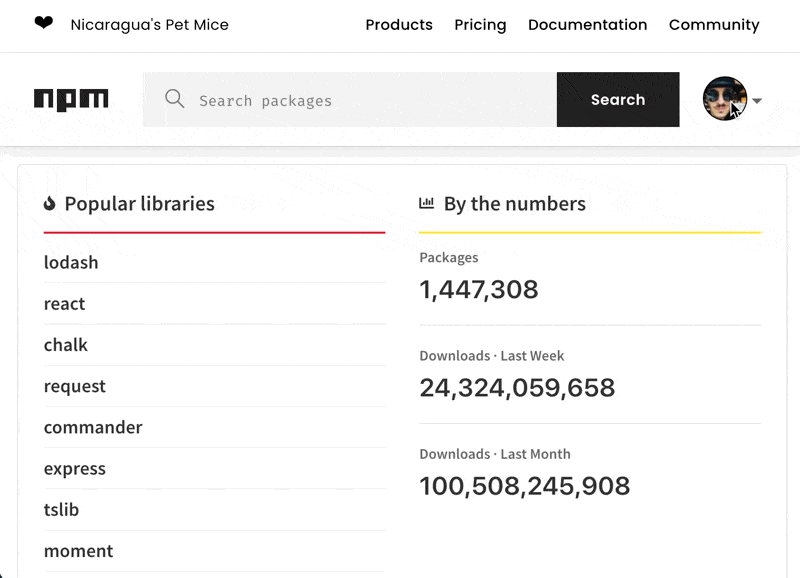The image size is (800, 578).
Task: View the tslib package
Action: 61,509
